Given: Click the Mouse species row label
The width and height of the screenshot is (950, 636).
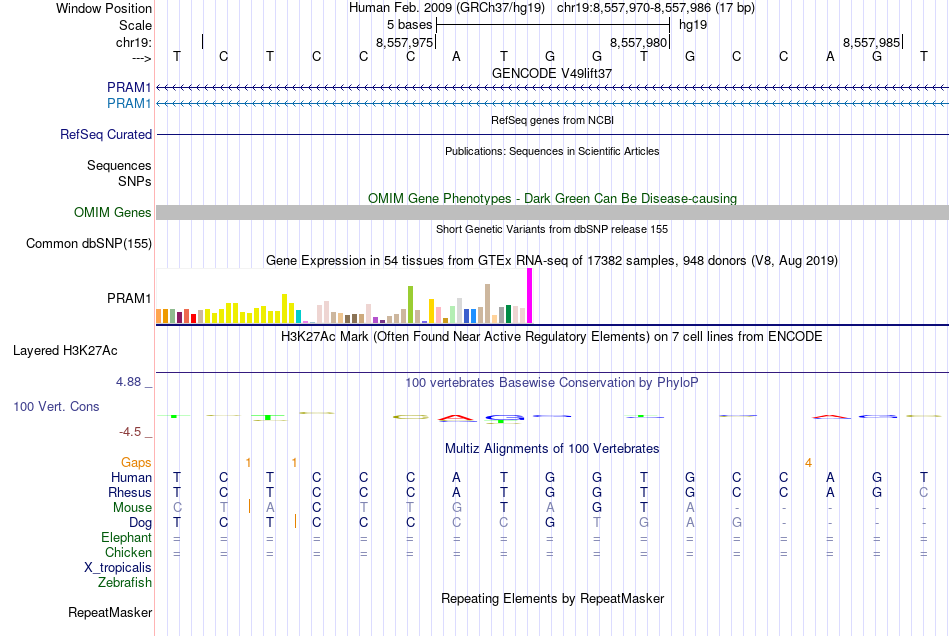Looking at the screenshot, I should (x=132, y=508).
